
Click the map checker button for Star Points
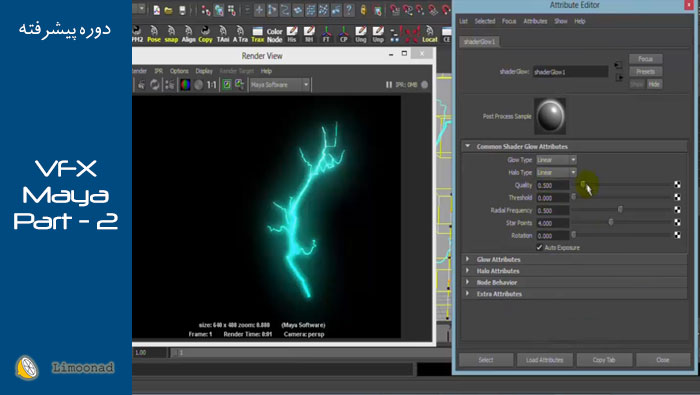coord(677,222)
